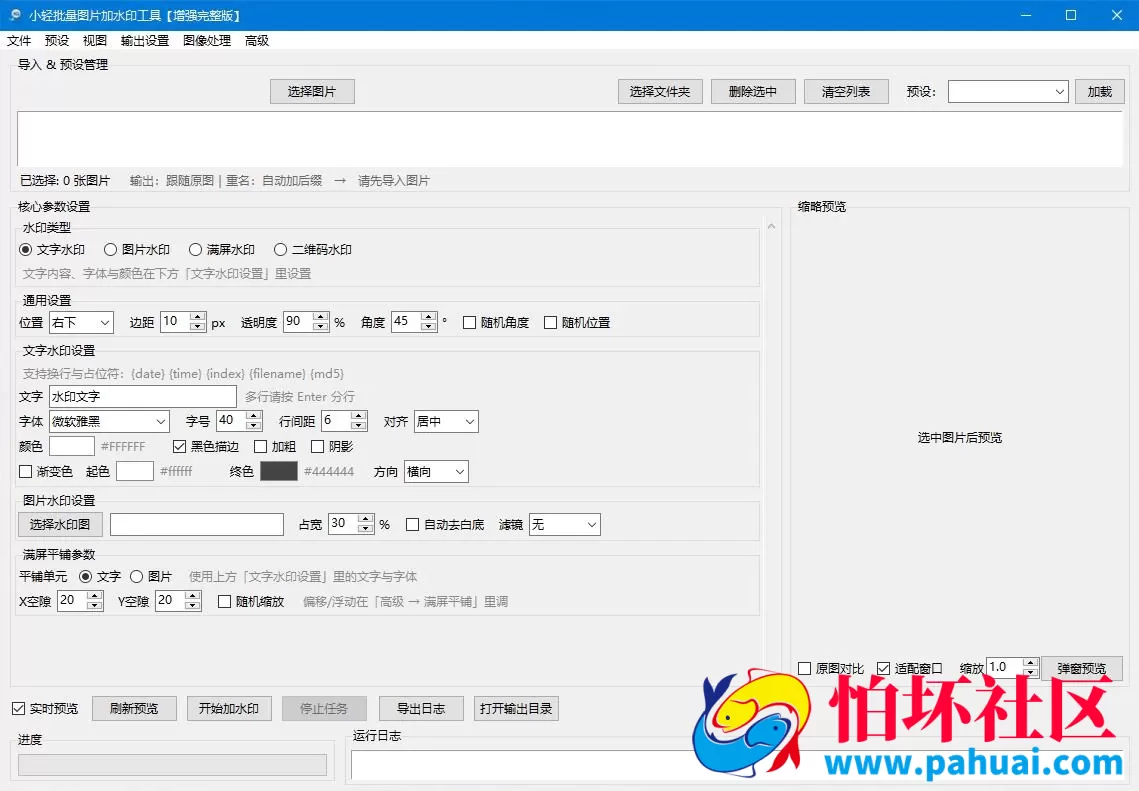Increase the 占宽 percentage with up arrow
Image resolution: width=1139 pixels, height=791 pixels.
(366, 519)
